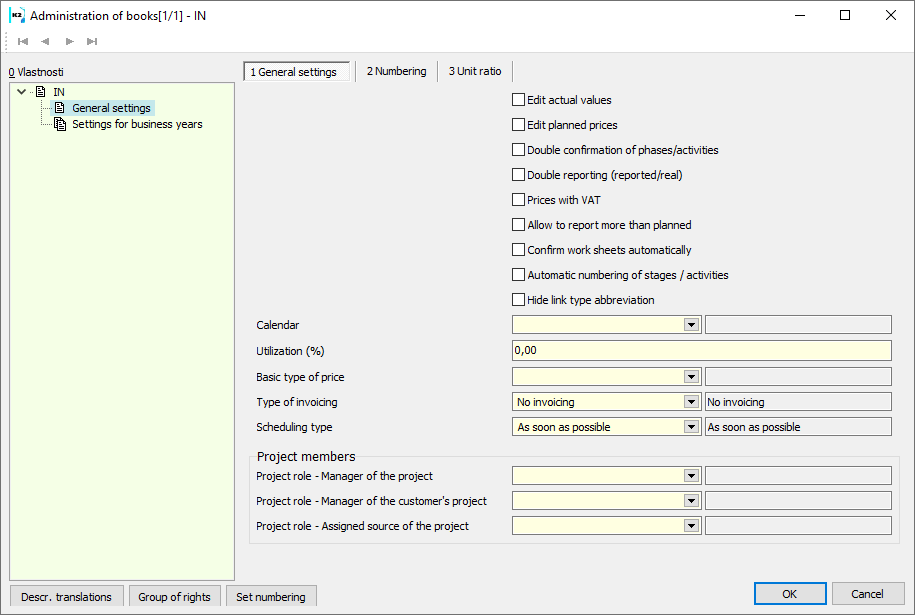
Task: Go to first record navigation arrow
Action: [23, 41]
